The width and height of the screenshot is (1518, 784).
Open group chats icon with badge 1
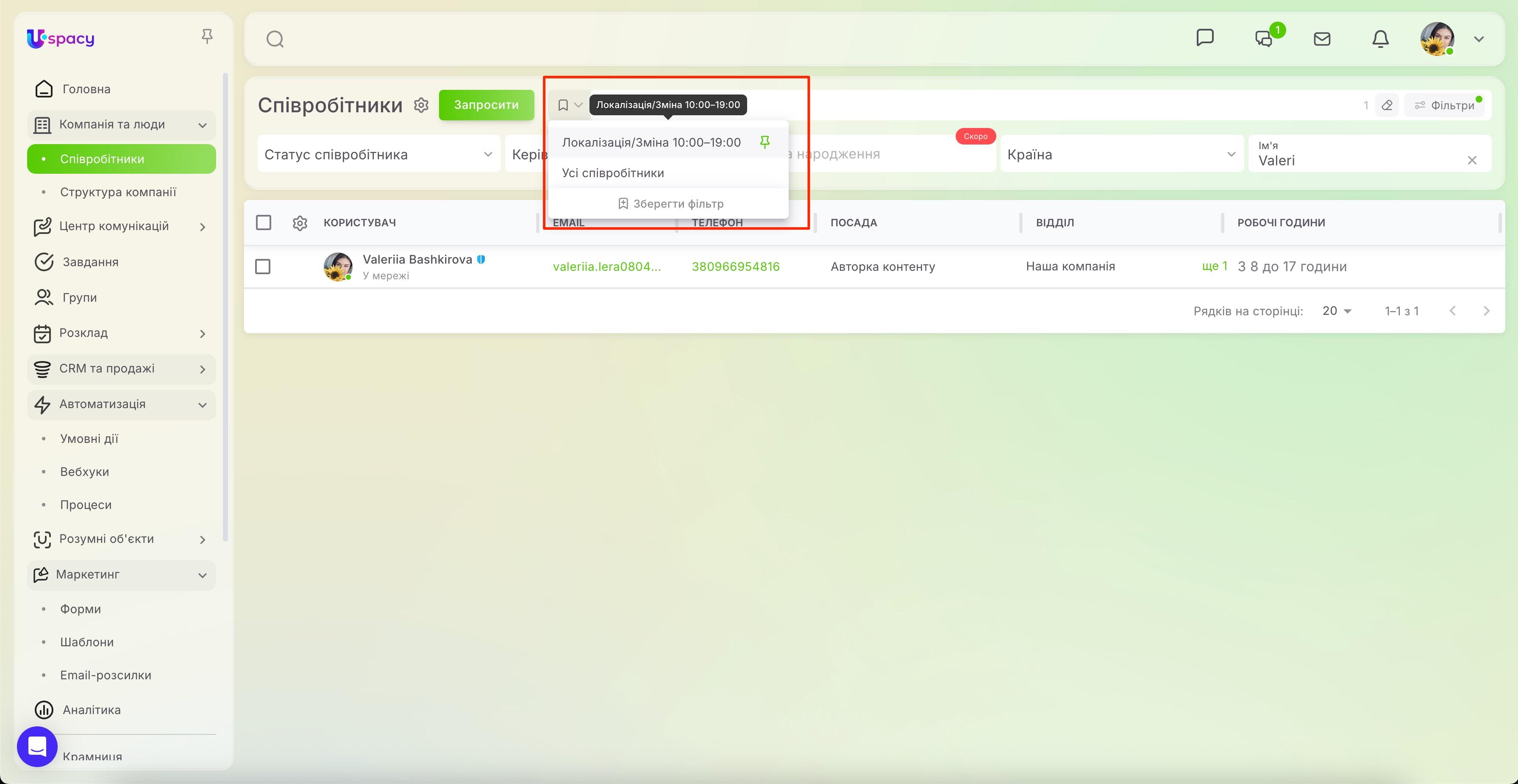click(x=1265, y=38)
